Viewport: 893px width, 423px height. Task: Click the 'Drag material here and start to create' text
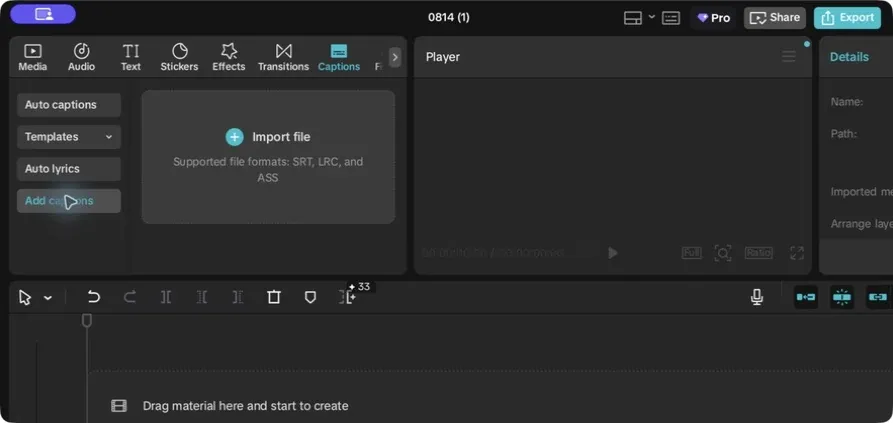coord(245,406)
